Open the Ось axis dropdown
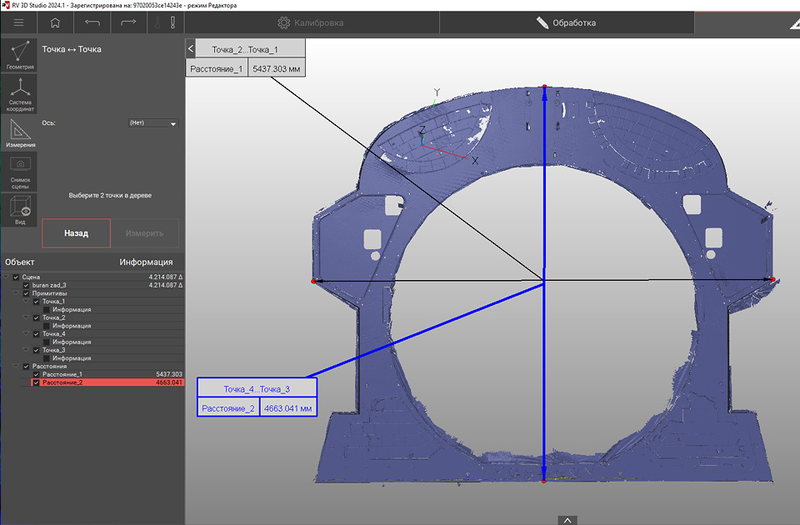This screenshot has height=525, width=800. [x=152, y=123]
